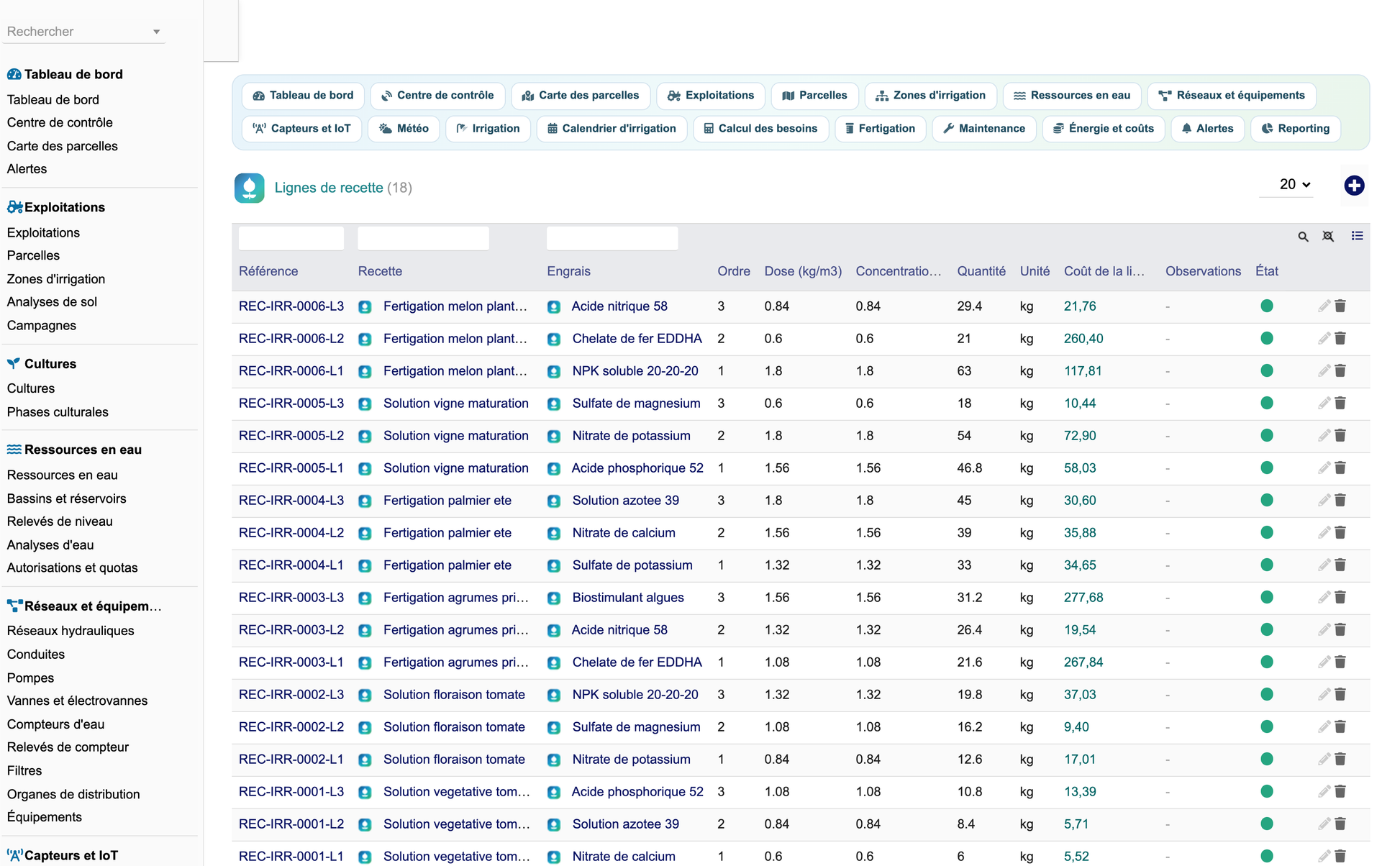1400x866 pixels.
Task: Click trash icon for REC-IRR-0002-L3
Action: 1340,695
